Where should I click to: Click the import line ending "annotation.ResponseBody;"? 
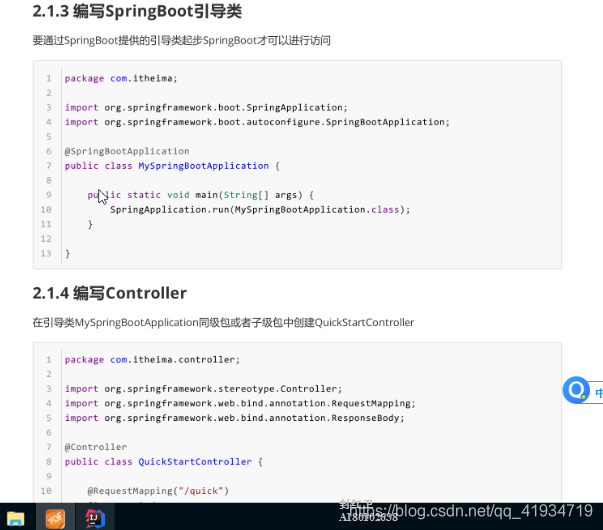(235, 418)
